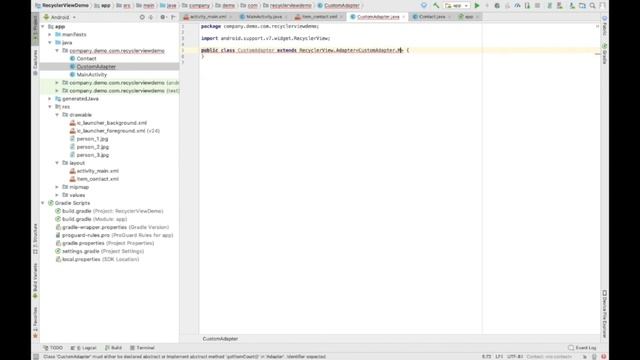Click the recyclerviewdemo breadcrumb folder
Screen dimensions: 640x360
(x=287, y=6)
